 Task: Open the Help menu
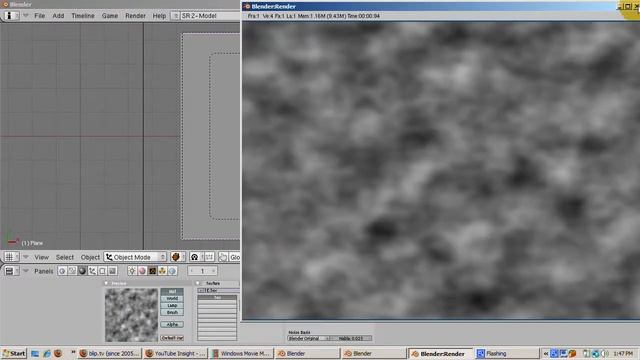[x=159, y=16]
